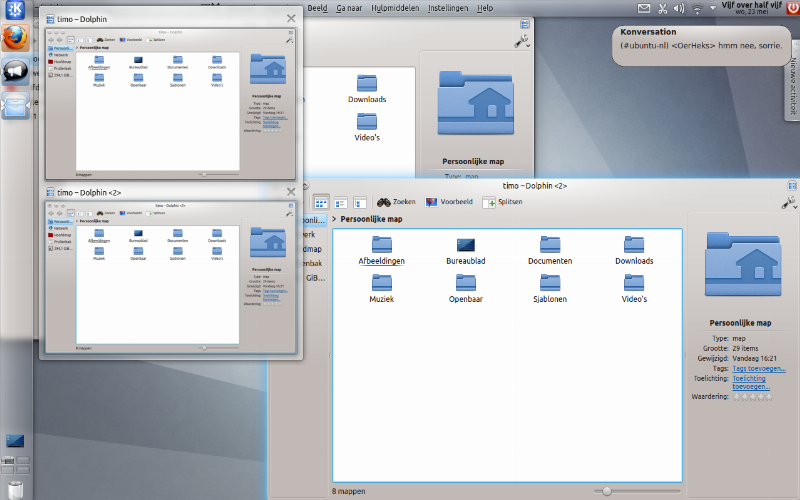The width and height of the screenshot is (800, 500).
Task: Click the volume speaker tray icon
Action: coord(679,8)
